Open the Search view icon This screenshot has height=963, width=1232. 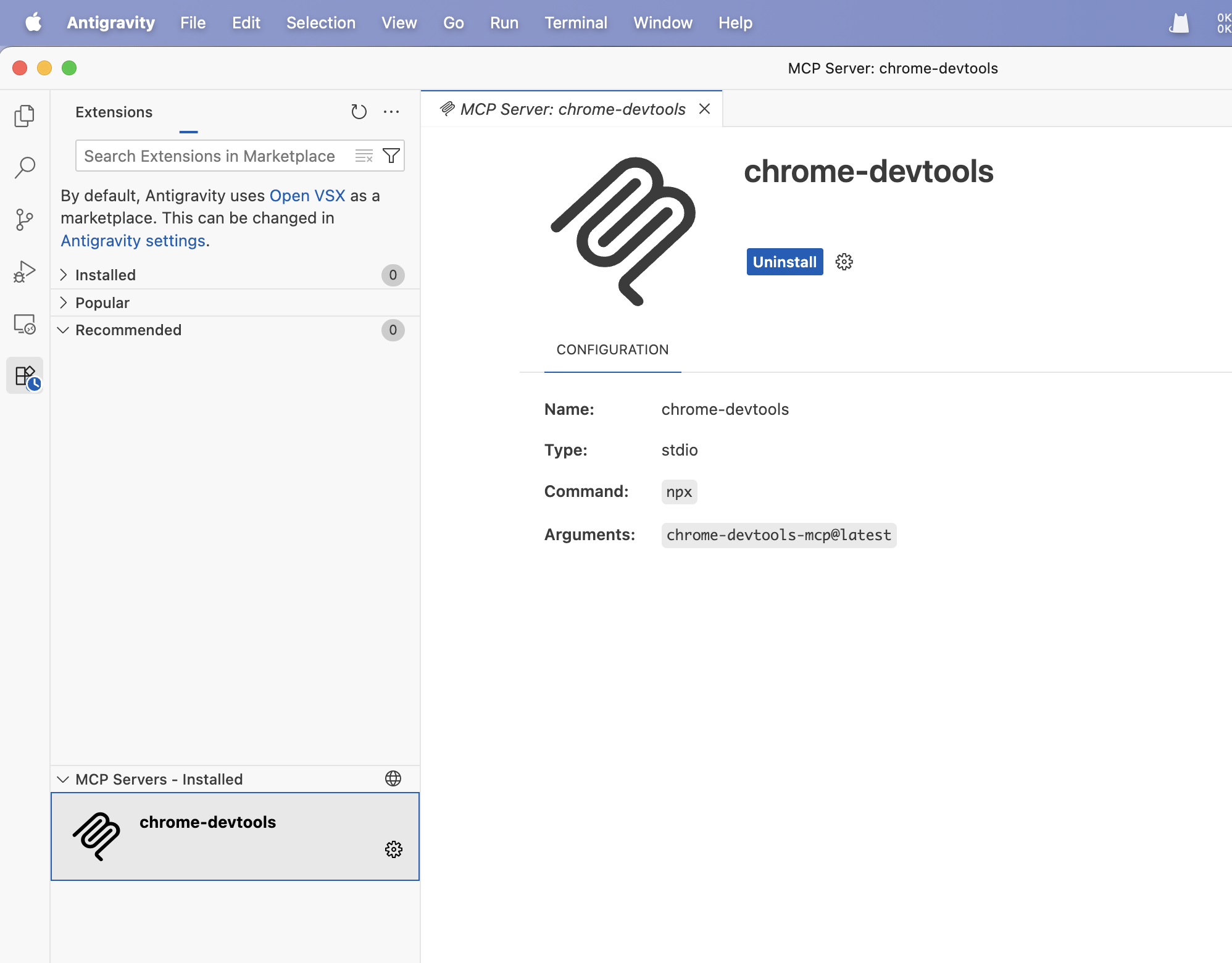[25, 167]
